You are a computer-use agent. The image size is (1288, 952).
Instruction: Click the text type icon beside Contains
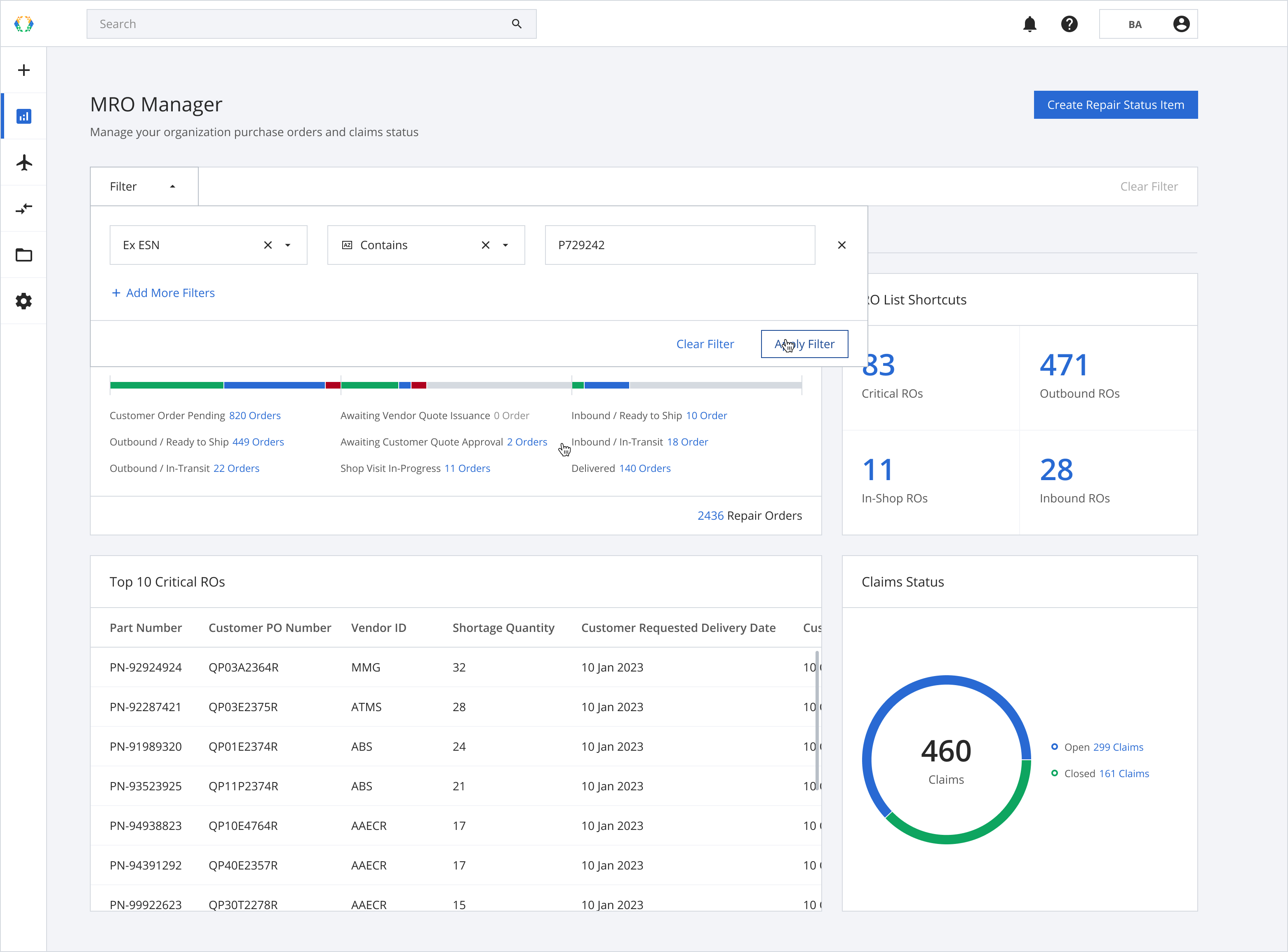click(x=347, y=245)
